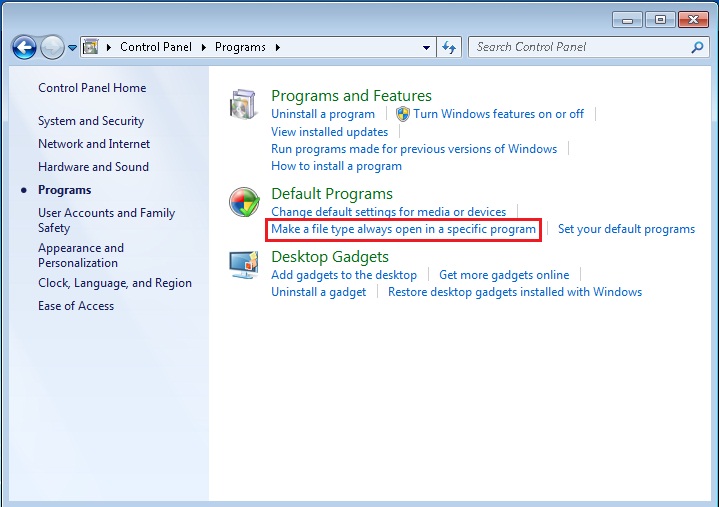Click Set your default programs
This screenshot has height=507, width=719.
(x=626, y=229)
